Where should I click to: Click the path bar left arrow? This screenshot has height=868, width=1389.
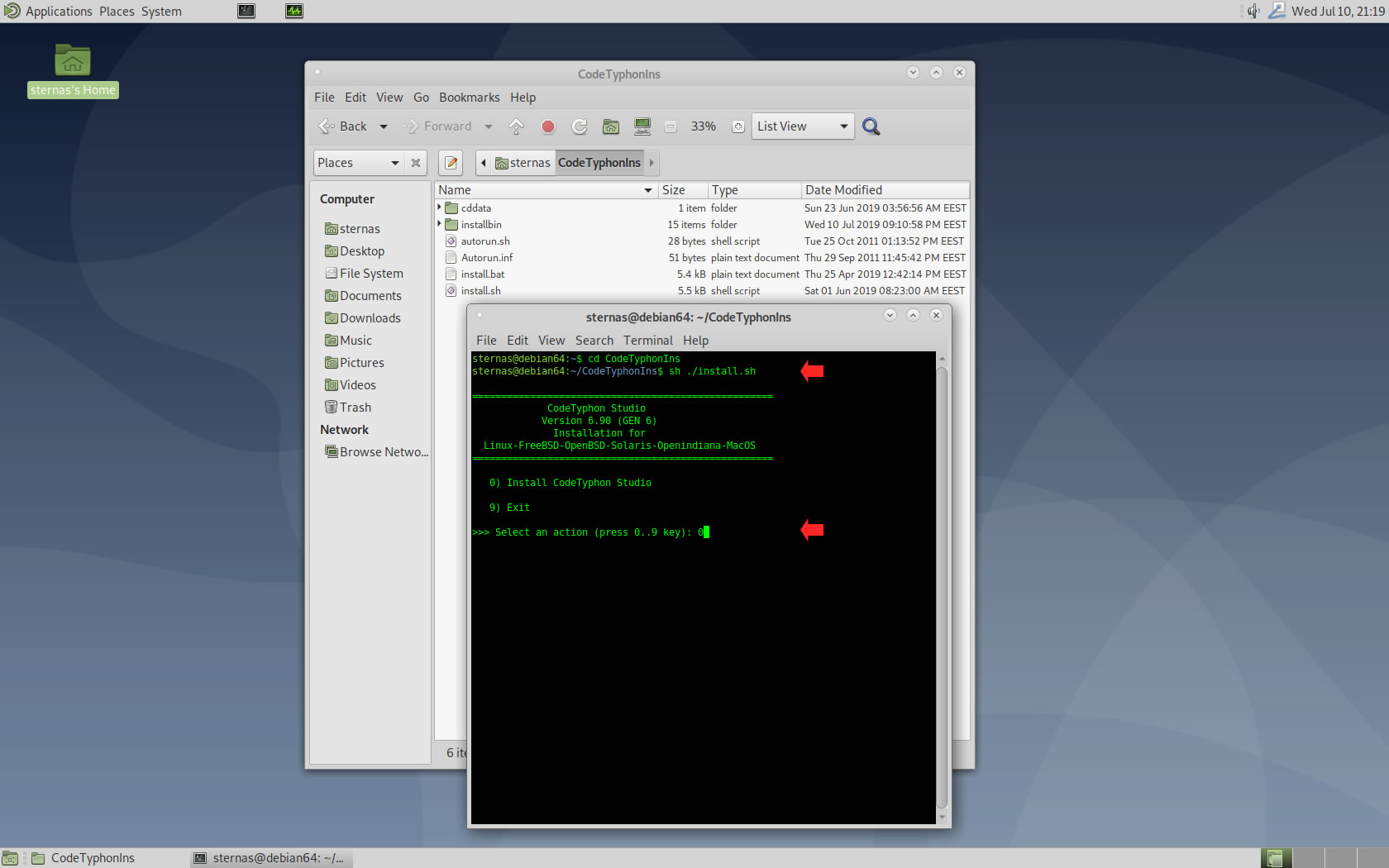pyautogui.click(x=484, y=163)
